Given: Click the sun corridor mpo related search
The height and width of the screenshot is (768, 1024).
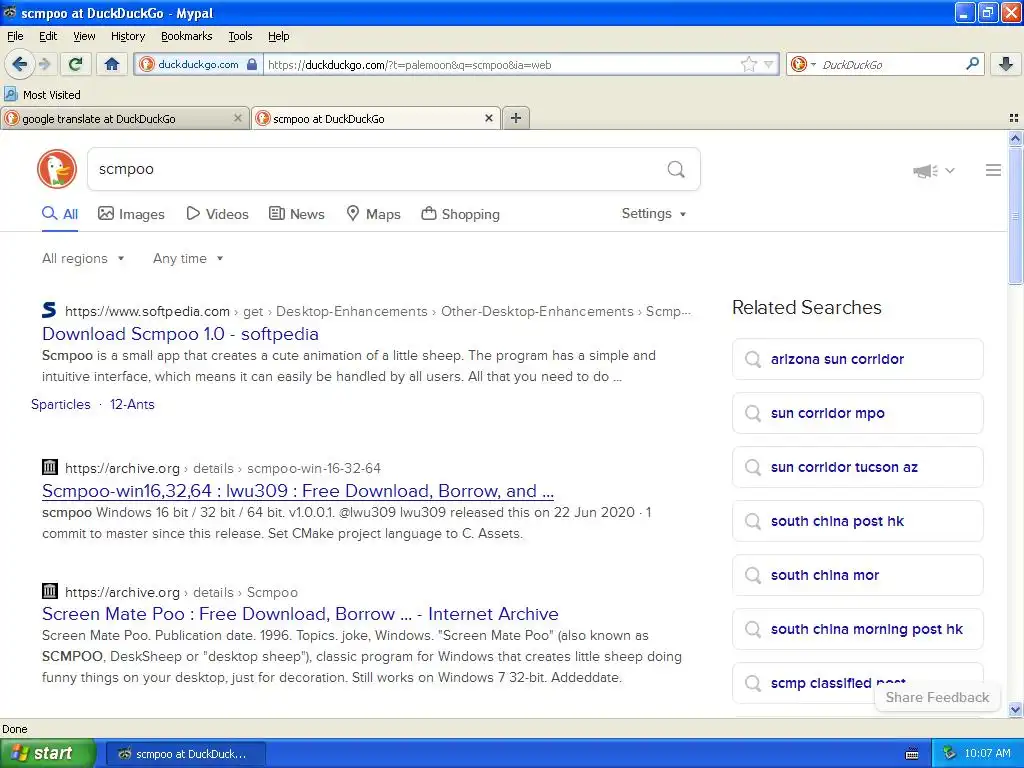Looking at the screenshot, I should coord(857,413).
